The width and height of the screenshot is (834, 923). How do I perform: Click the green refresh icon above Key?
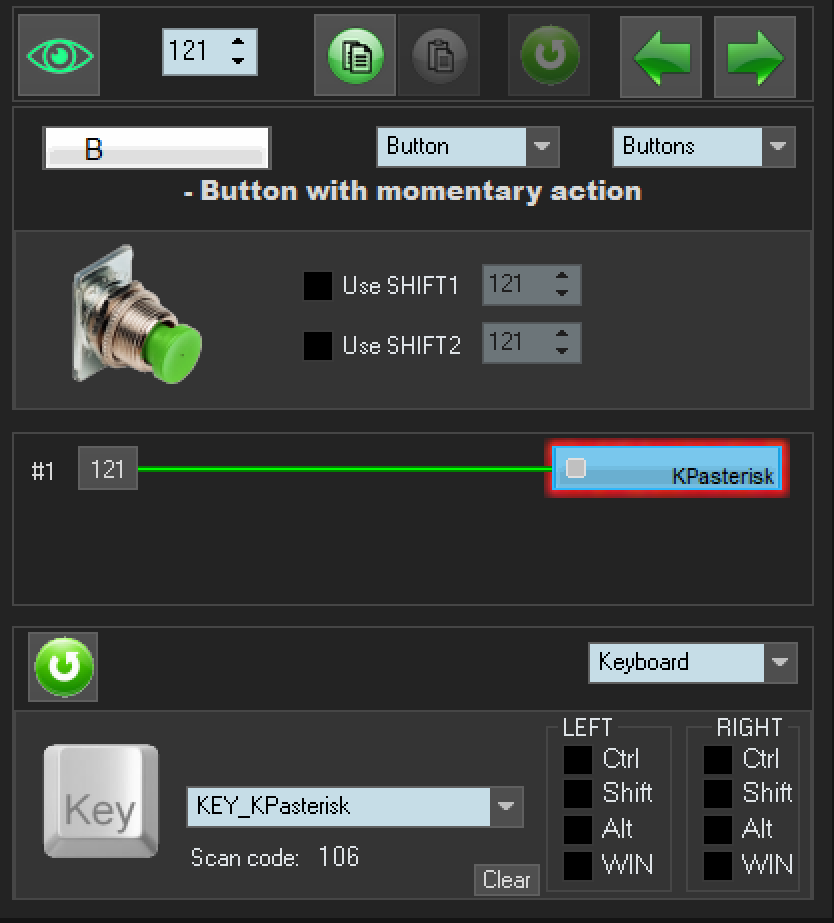pos(65,666)
